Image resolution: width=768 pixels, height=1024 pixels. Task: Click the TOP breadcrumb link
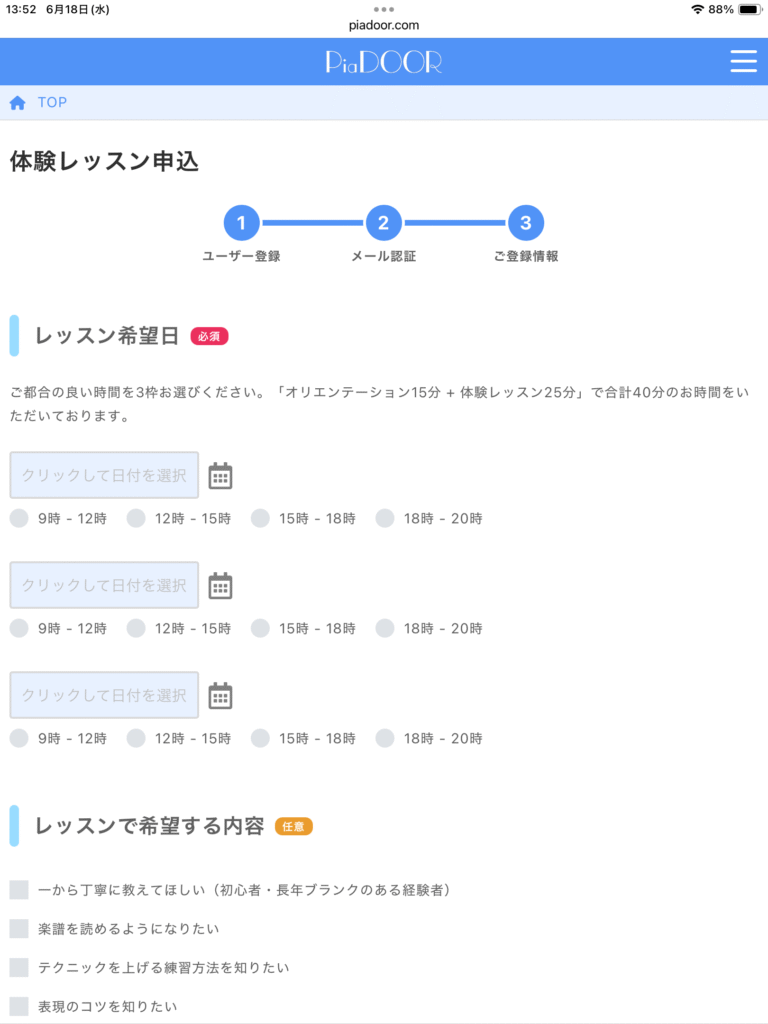pyautogui.click(x=52, y=103)
